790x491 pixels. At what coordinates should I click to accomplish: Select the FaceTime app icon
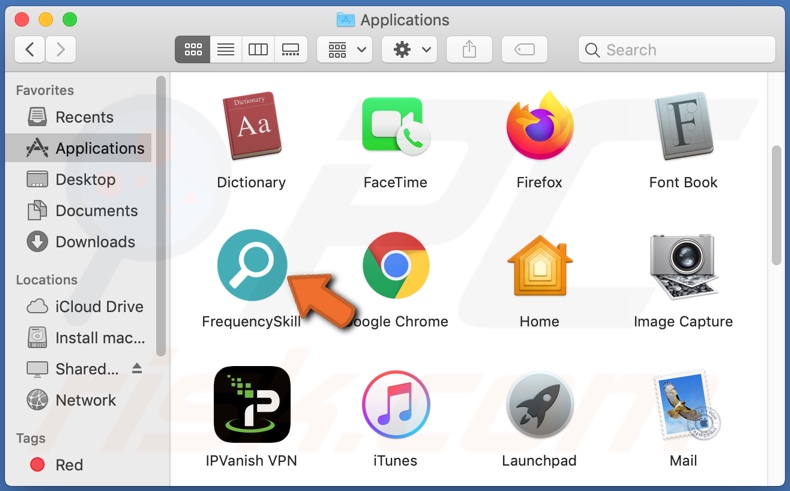396,125
